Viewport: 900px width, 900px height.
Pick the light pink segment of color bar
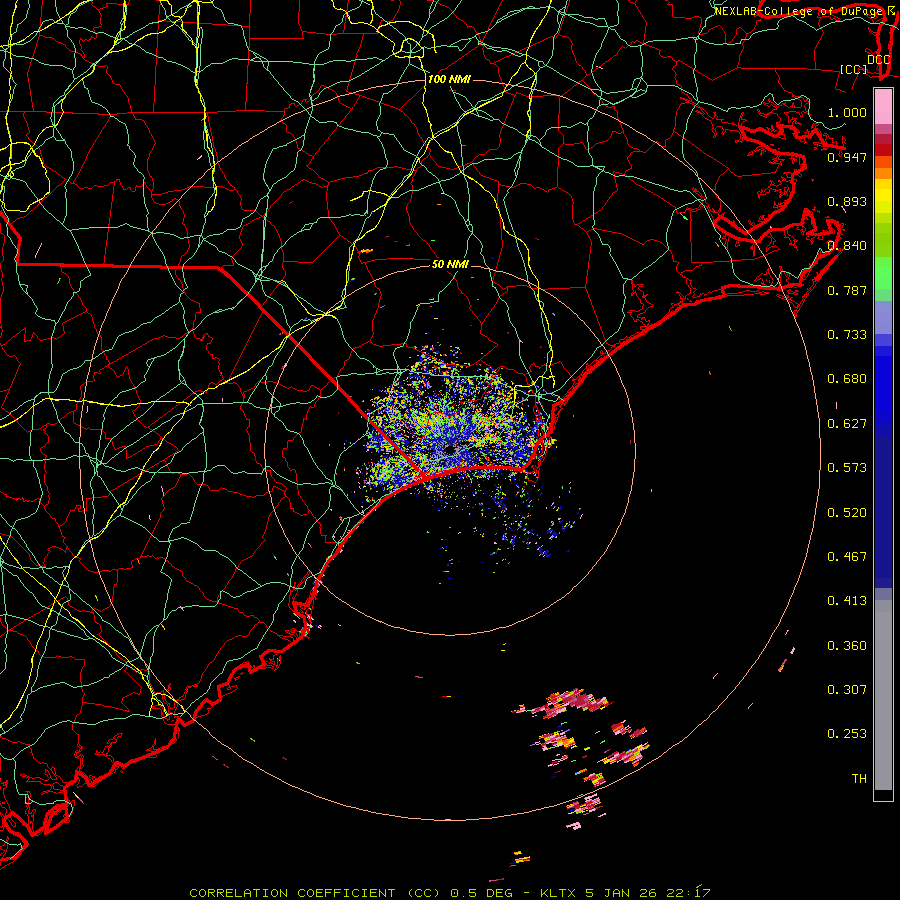point(883,107)
